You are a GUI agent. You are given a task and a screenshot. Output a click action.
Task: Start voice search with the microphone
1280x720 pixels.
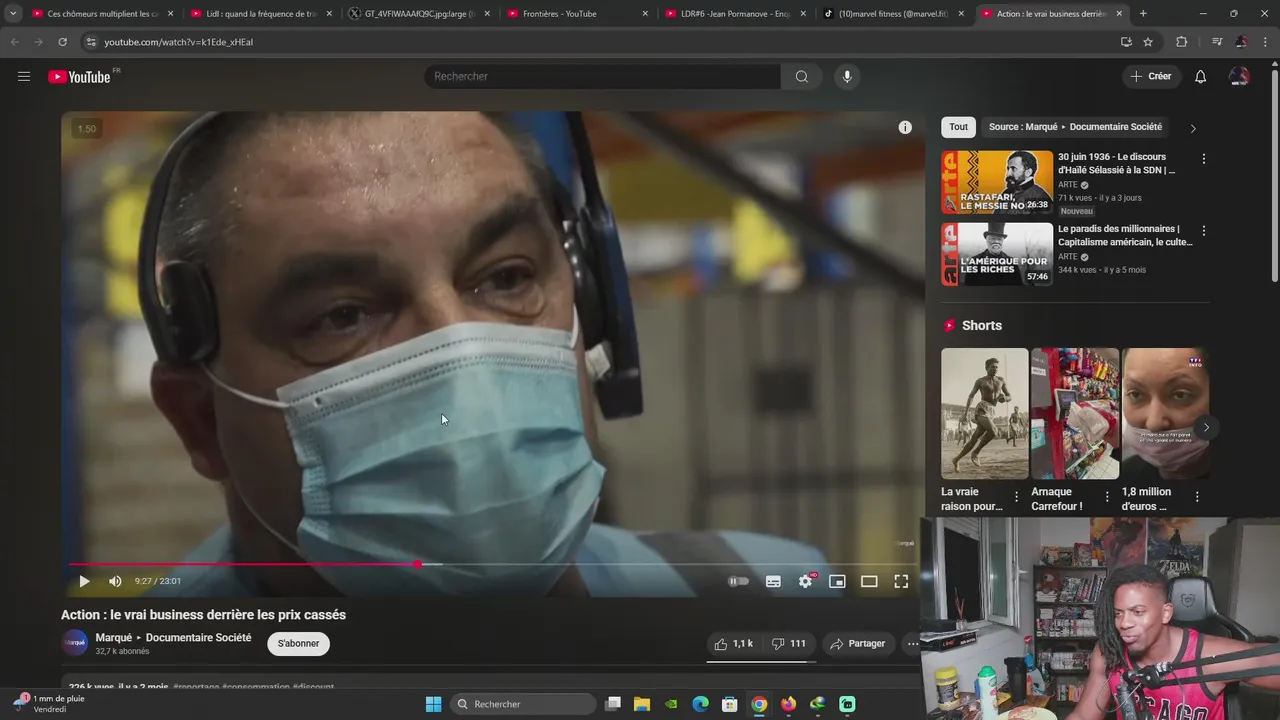[847, 76]
